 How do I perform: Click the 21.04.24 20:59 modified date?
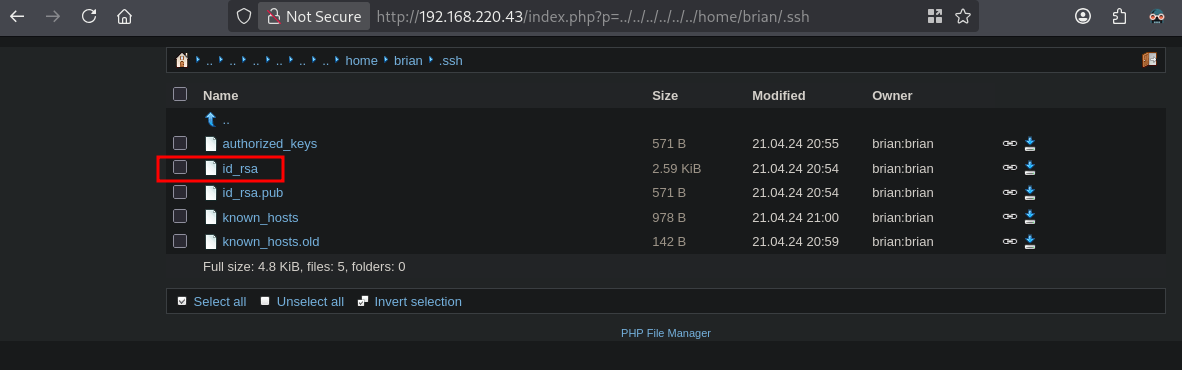tap(795, 242)
